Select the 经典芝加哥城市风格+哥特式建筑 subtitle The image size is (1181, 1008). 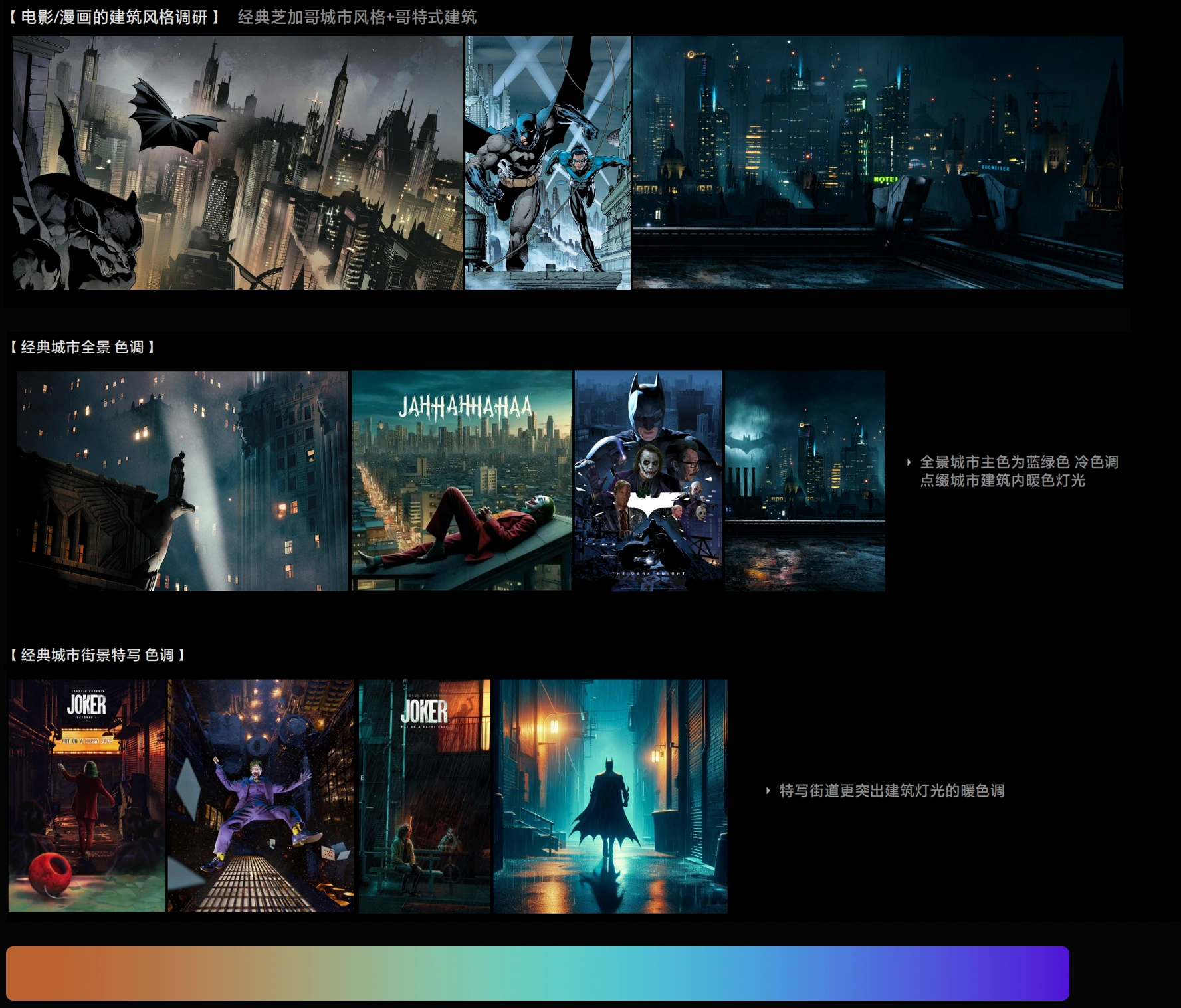click(357, 17)
